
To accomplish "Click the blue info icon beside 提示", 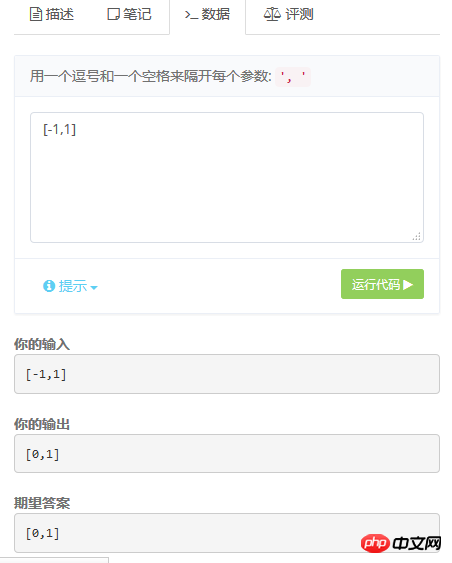I will pyautogui.click(x=49, y=286).
